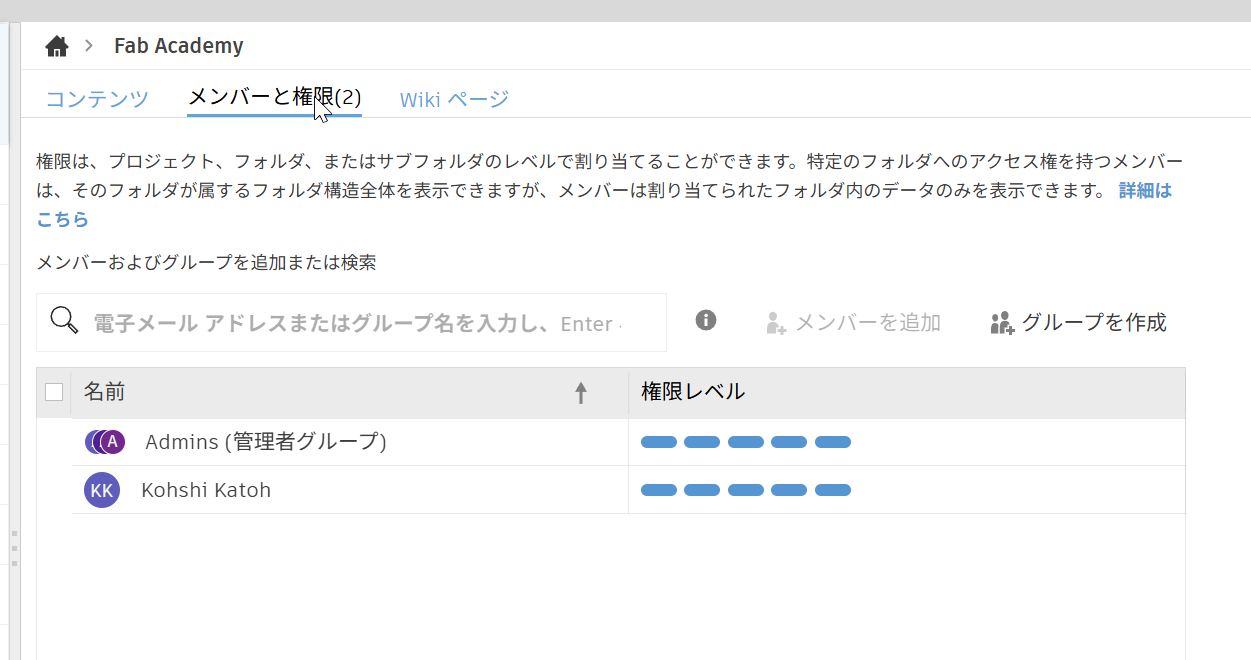Image resolution: width=1251 pixels, height=660 pixels.
Task: Toggle the first permission pill for Admins
Action: (659, 441)
